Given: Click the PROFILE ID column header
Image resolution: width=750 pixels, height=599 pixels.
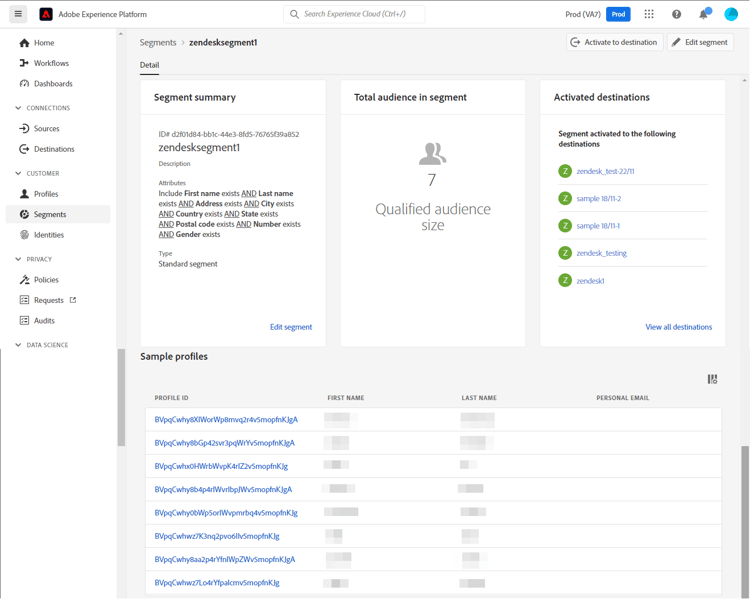Looking at the screenshot, I should (171, 398).
